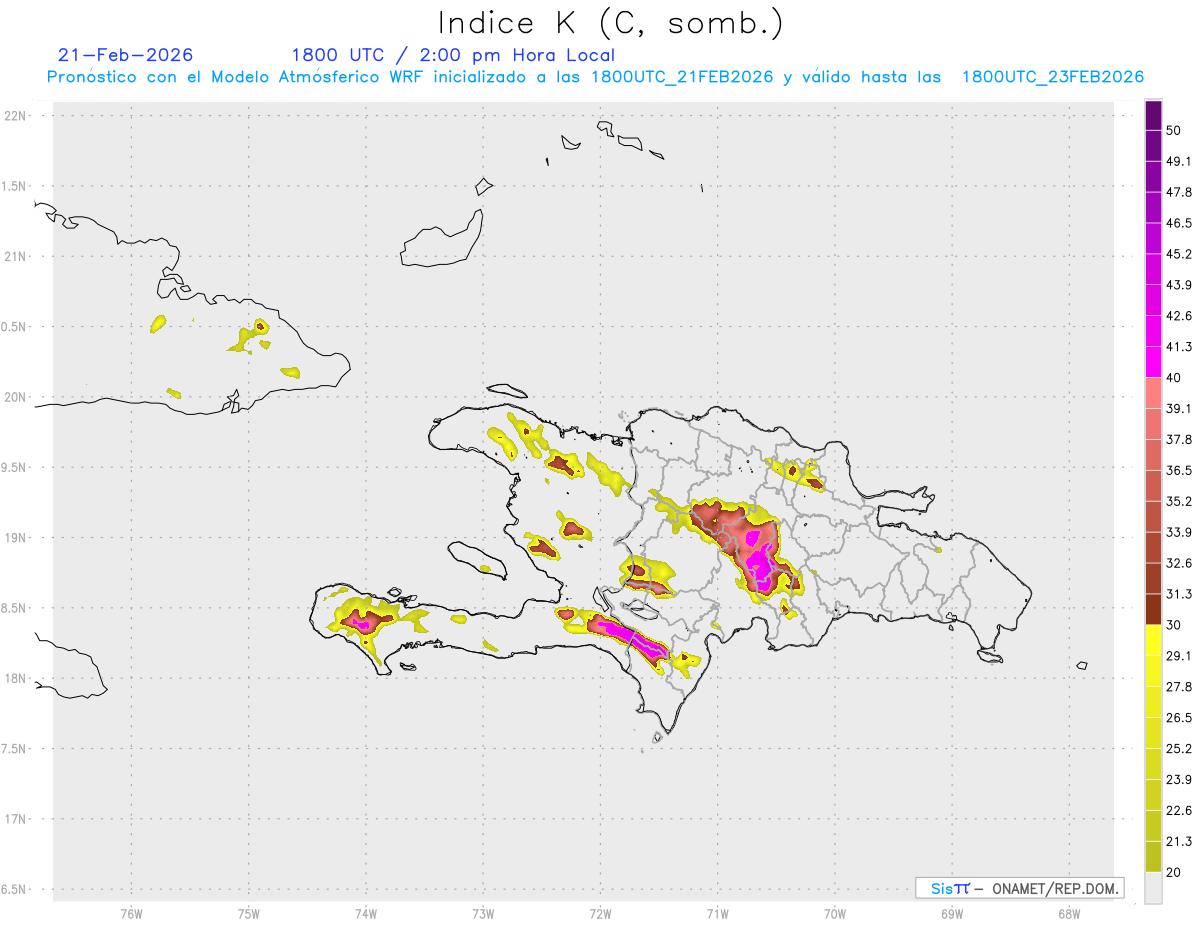Image resolution: width=1200 pixels, height=927 pixels.
Task: Click the '69W' longitude label
Action: [952, 914]
